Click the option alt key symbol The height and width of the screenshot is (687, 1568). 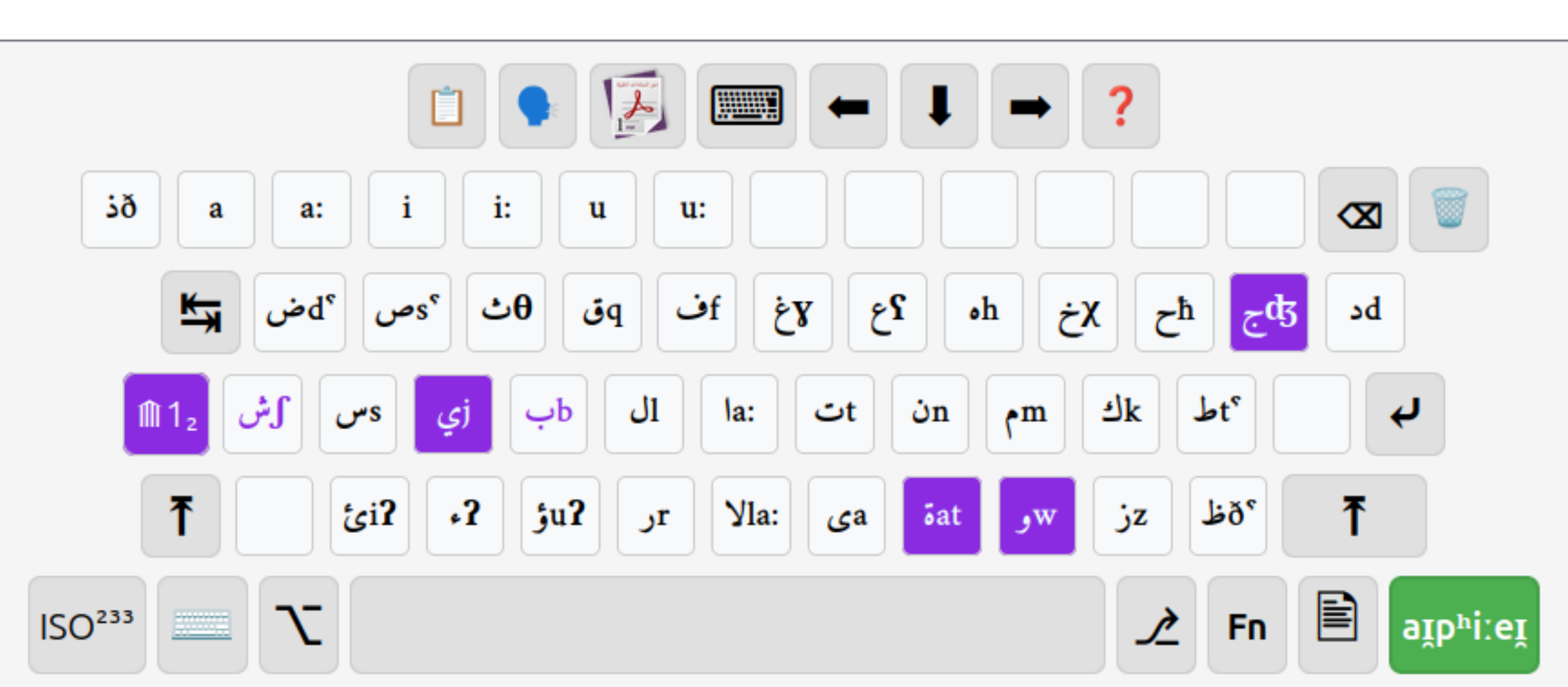pyautogui.click(x=298, y=625)
